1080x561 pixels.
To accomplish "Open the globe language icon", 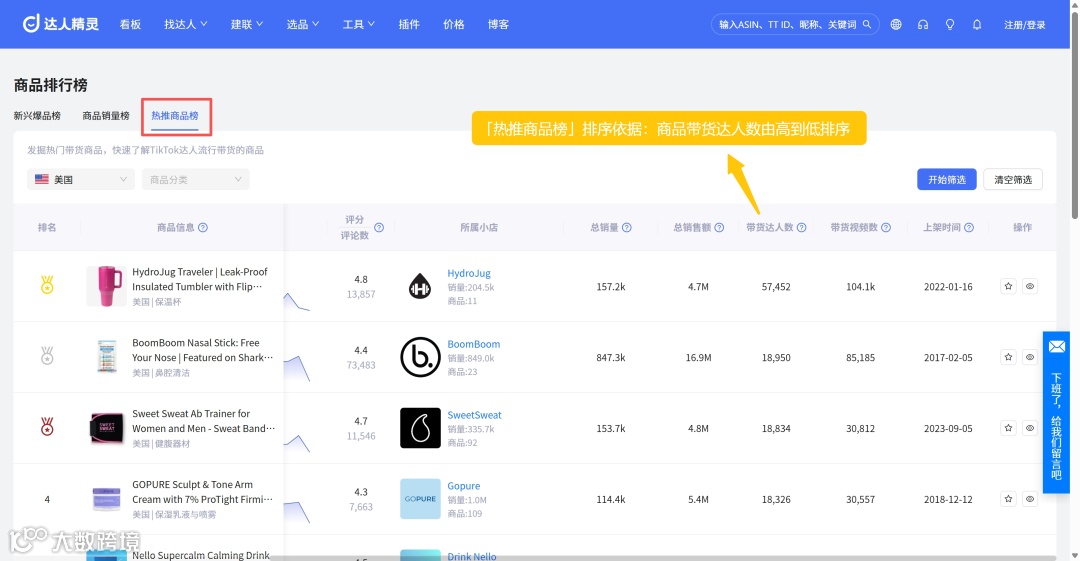I will [x=895, y=24].
